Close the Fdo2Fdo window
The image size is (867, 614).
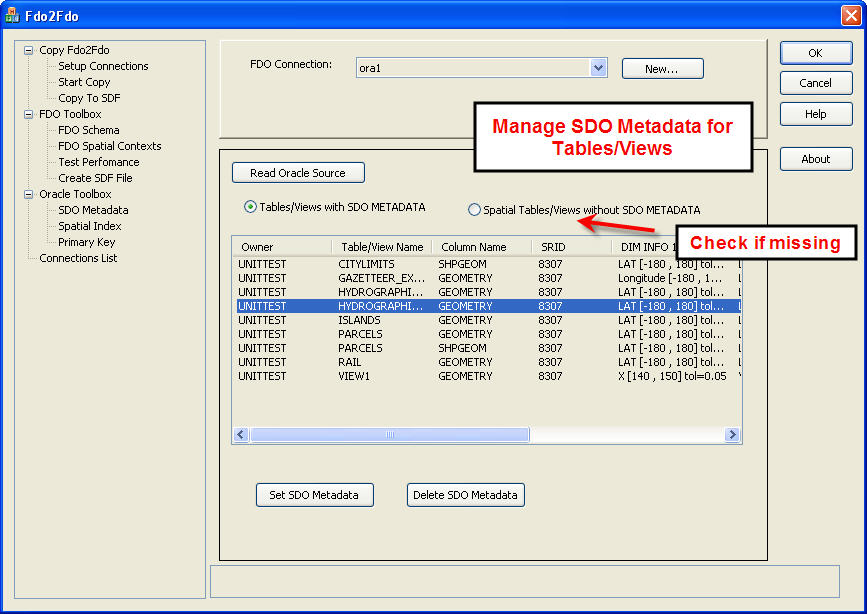click(852, 15)
